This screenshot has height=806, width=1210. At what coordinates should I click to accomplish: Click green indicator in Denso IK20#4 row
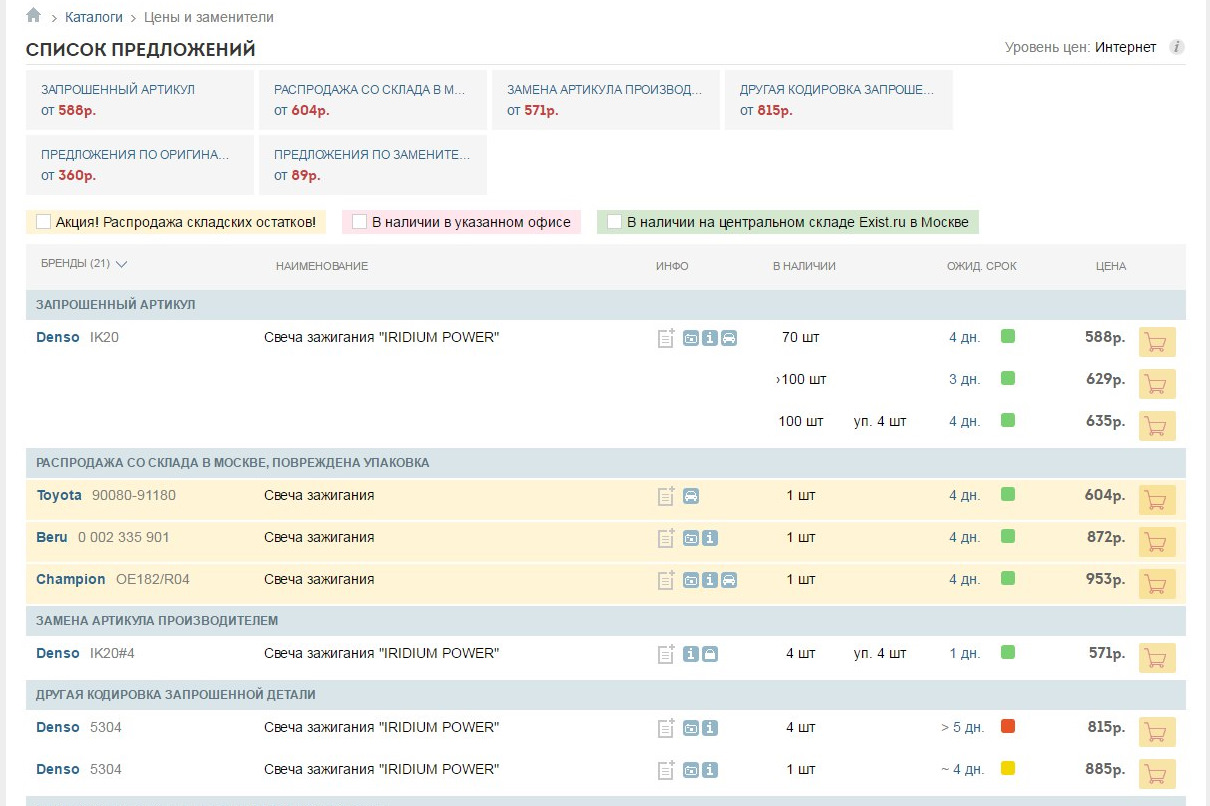[1008, 652]
